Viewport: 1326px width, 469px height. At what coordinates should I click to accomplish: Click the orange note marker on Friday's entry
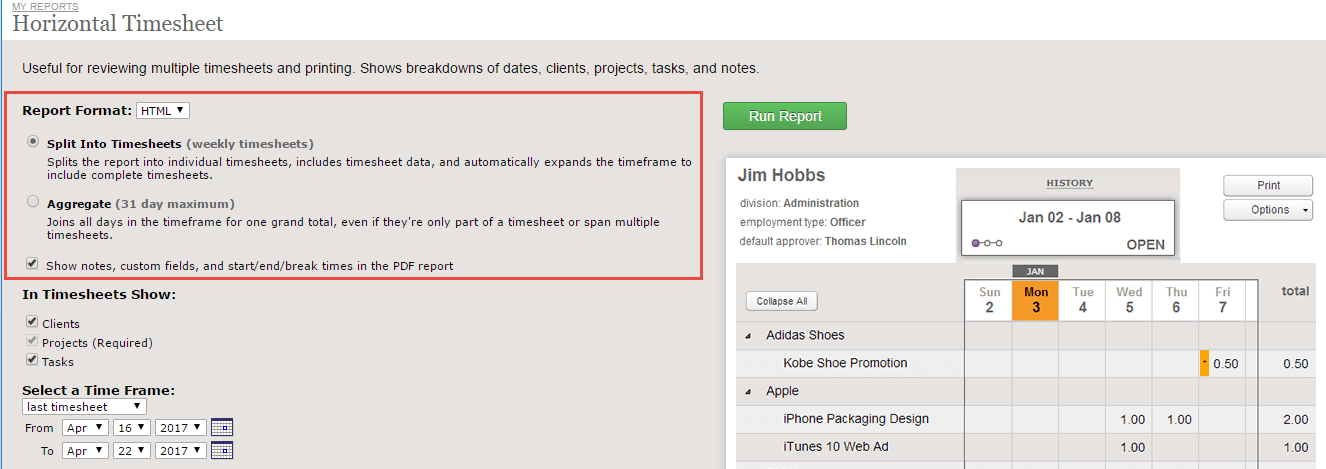click(x=1204, y=364)
